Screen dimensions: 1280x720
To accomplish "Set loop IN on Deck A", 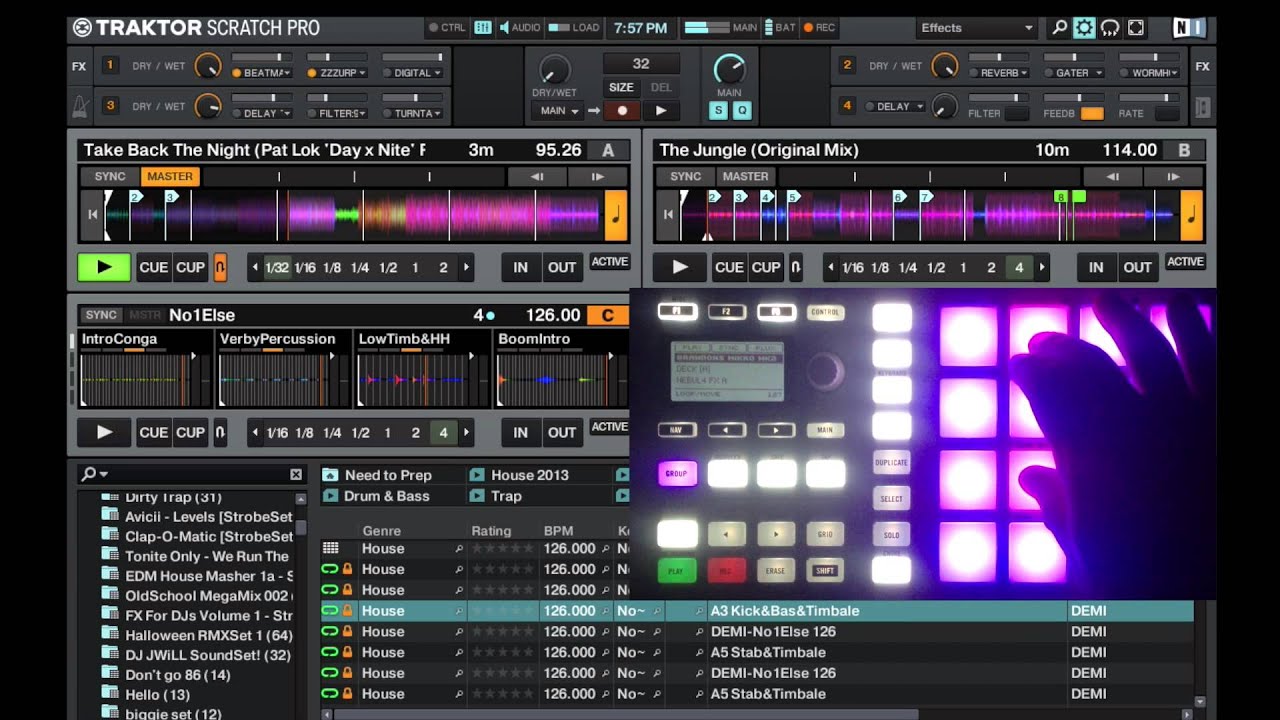I will point(520,267).
